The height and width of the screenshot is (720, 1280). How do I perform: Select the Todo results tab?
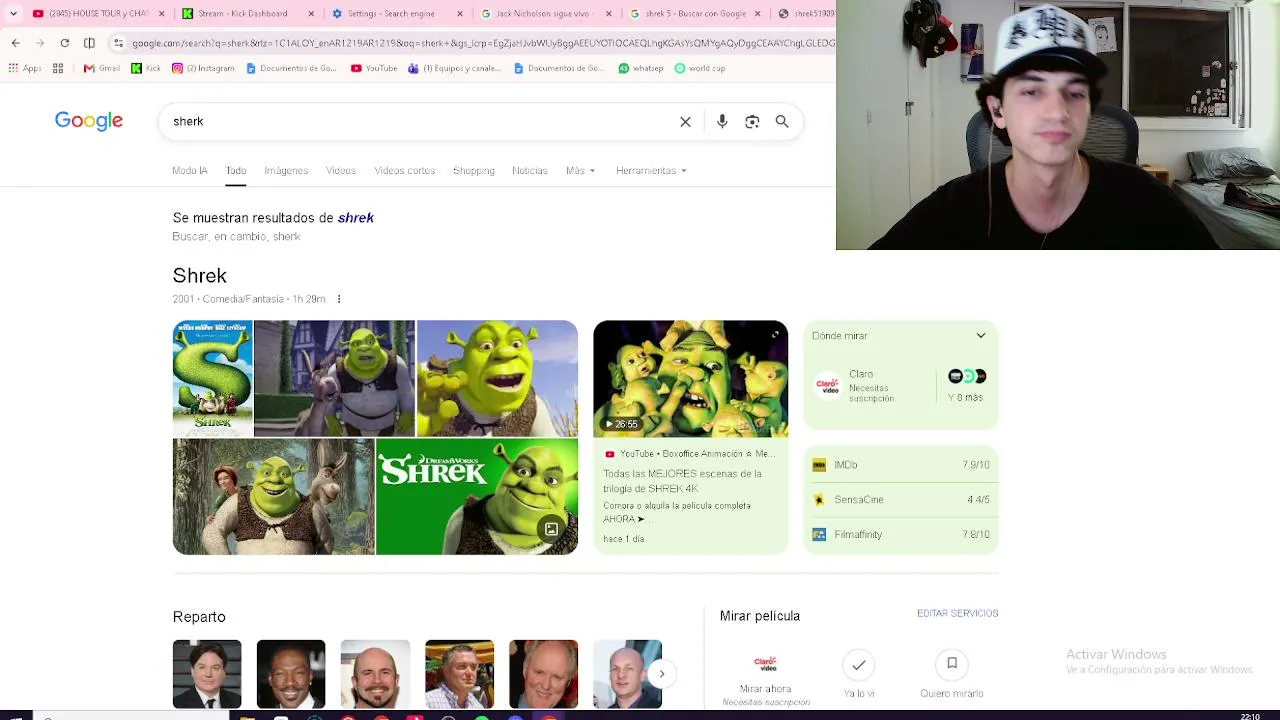pos(236,170)
